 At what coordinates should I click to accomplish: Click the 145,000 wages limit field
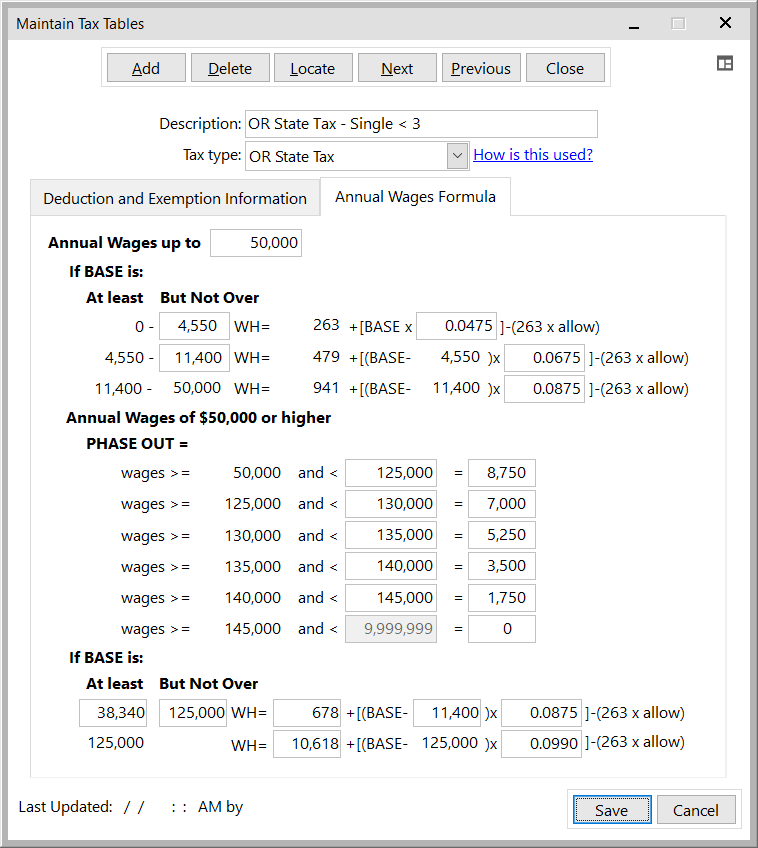[390, 598]
